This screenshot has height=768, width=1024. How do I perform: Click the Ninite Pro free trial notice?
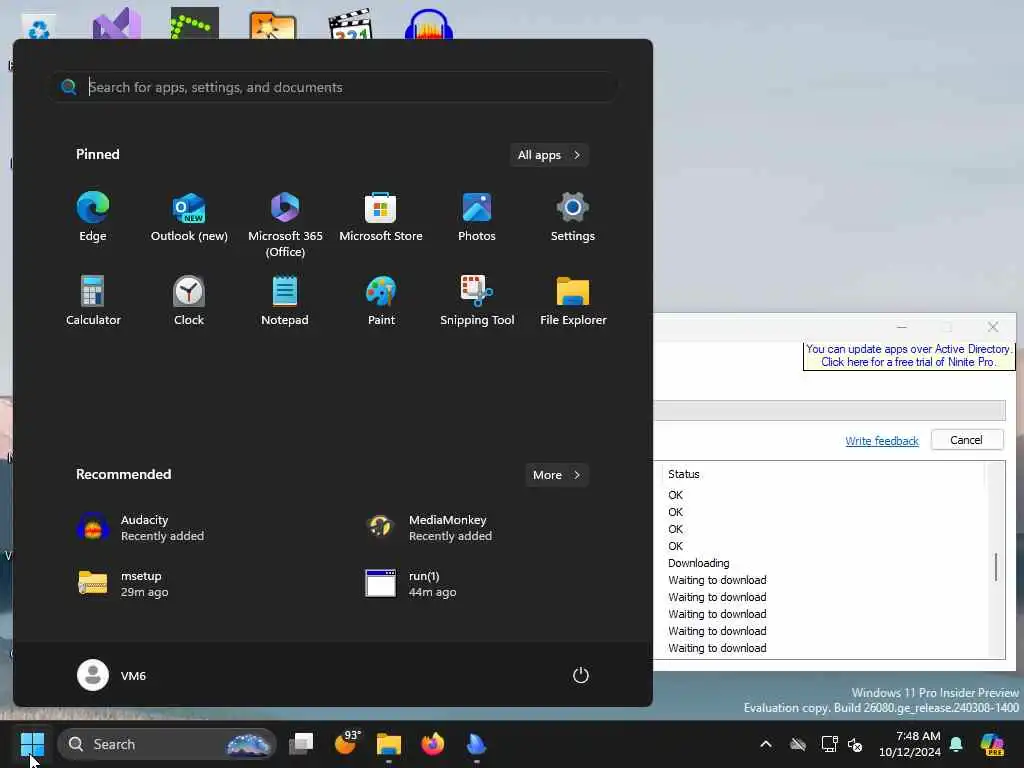(x=908, y=356)
